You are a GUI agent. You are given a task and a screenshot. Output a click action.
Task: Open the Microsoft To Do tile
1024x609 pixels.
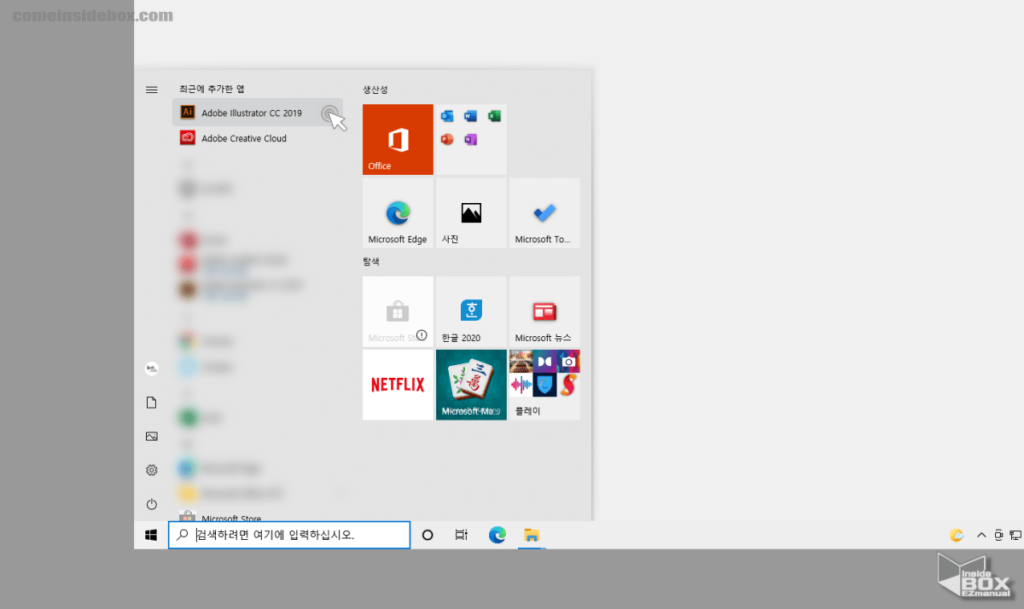(544, 213)
